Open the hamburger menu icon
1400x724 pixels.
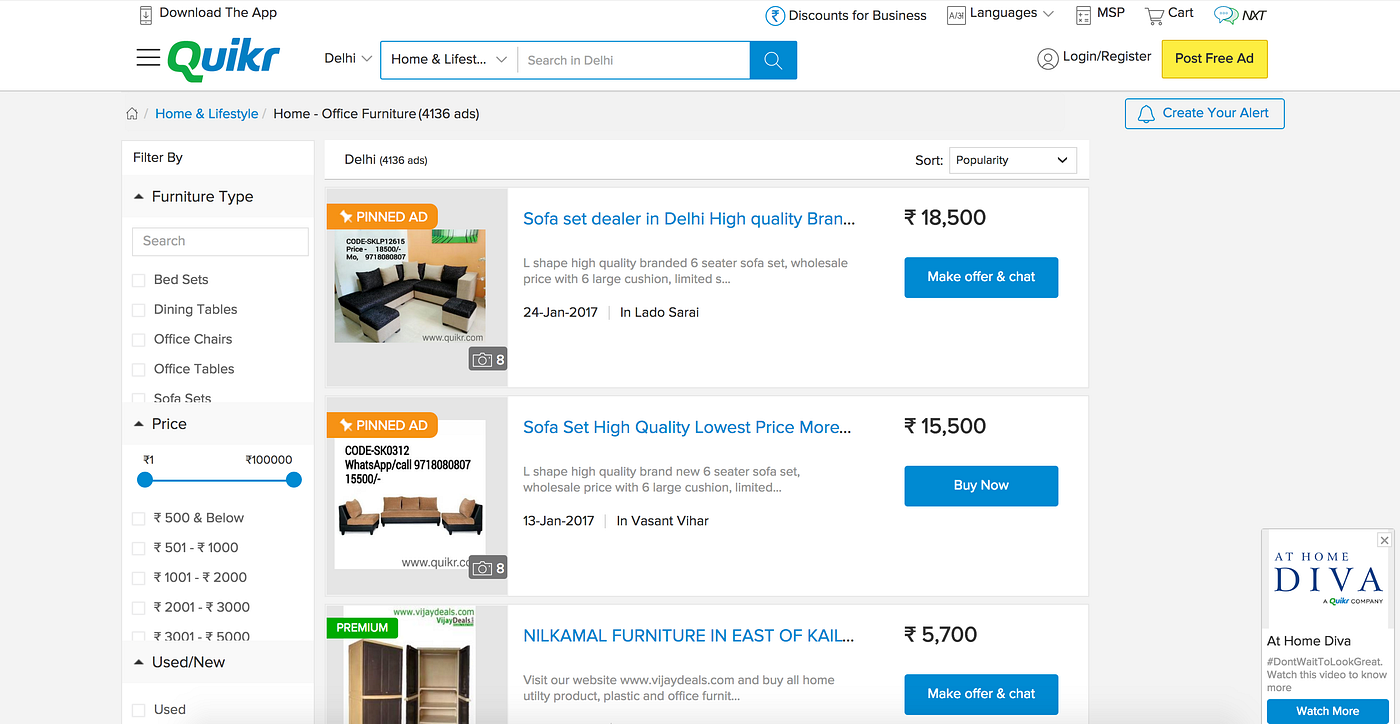pos(148,58)
